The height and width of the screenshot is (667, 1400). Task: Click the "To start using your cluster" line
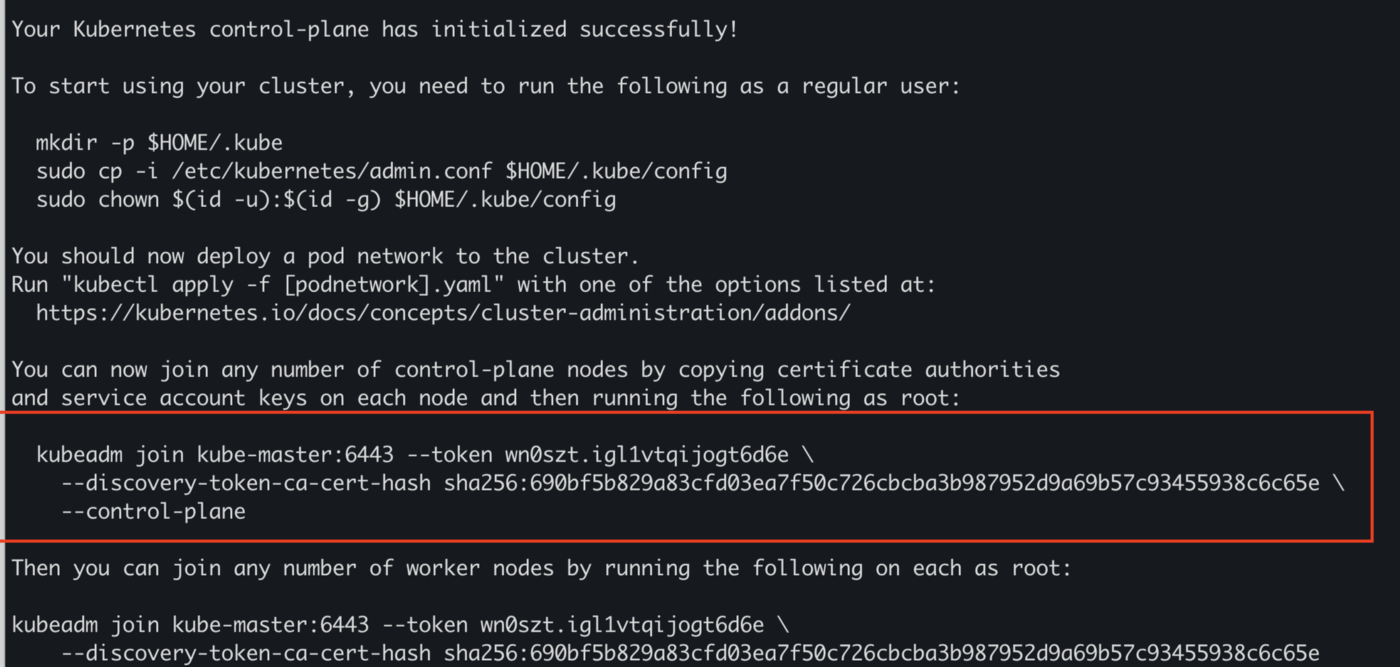click(485, 86)
